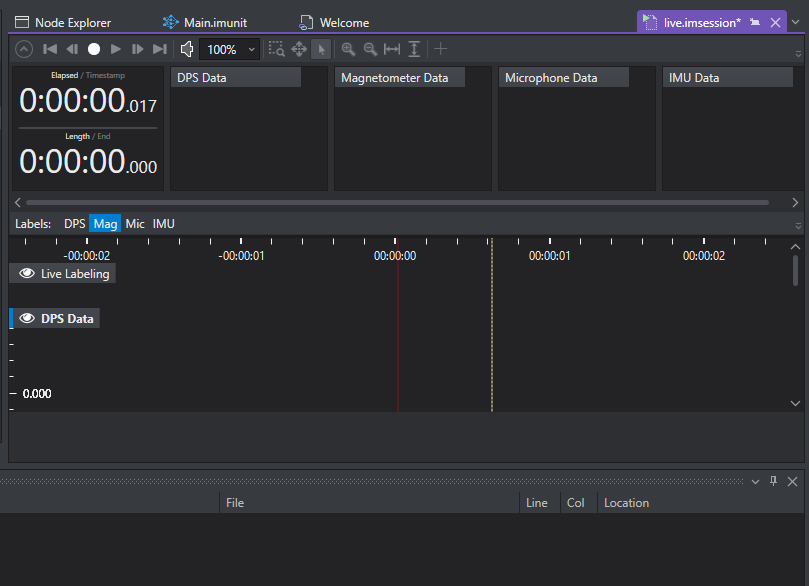809x586 pixels.
Task: Fit the timeline horizontally
Action: tap(392, 49)
